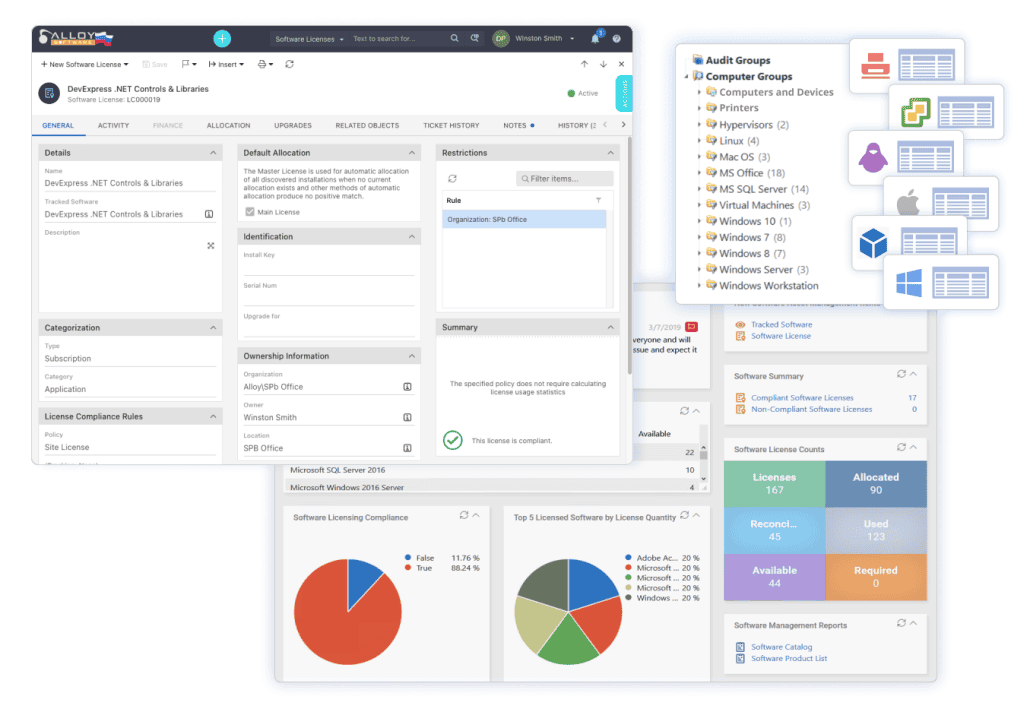The height and width of the screenshot is (712, 1030).
Task: Click the Windows icon beside the report thumbnail
Action: (x=908, y=281)
